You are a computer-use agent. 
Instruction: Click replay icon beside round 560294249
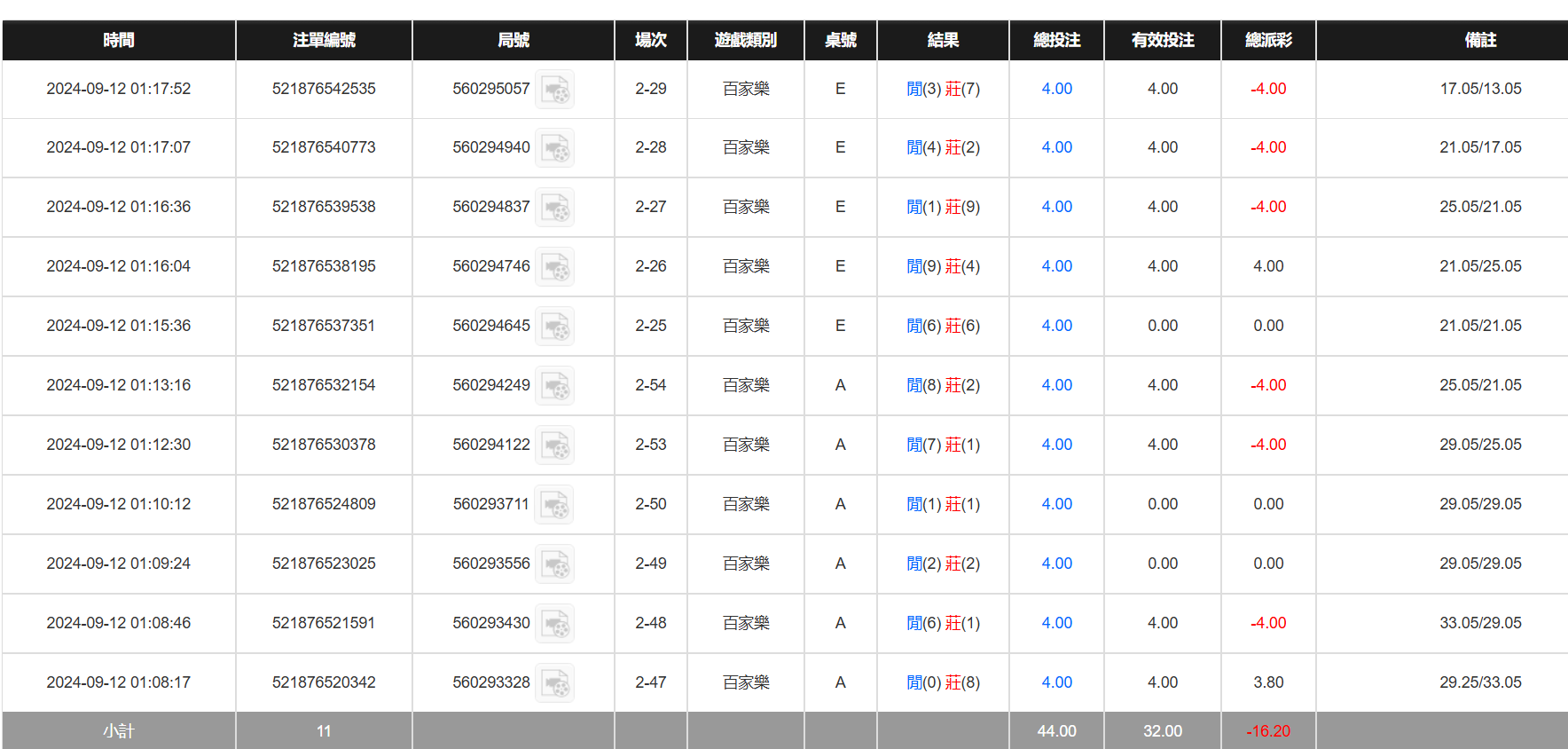(555, 386)
